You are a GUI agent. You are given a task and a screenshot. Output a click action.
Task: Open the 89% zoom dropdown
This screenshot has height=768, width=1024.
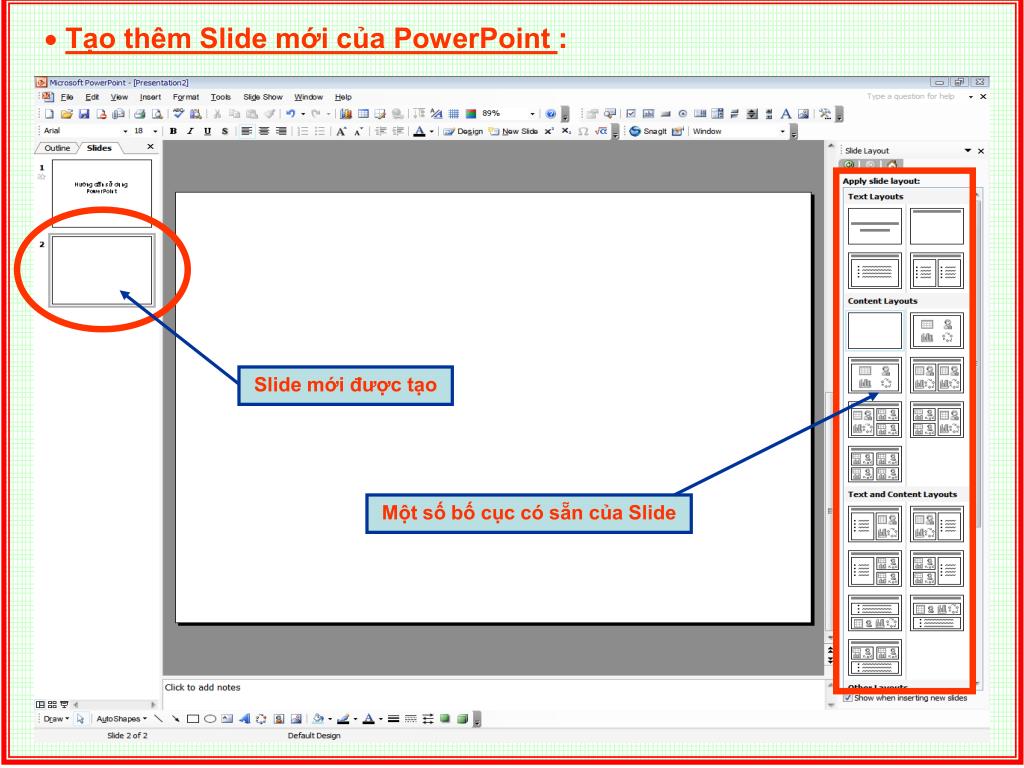532,114
